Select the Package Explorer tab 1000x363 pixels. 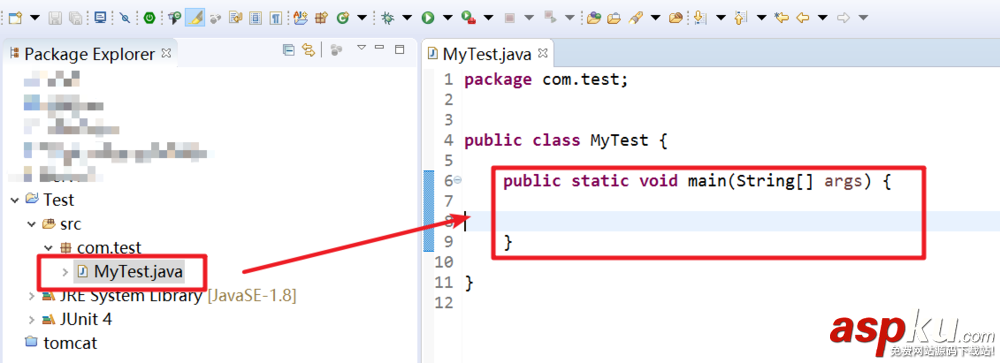(x=89, y=54)
